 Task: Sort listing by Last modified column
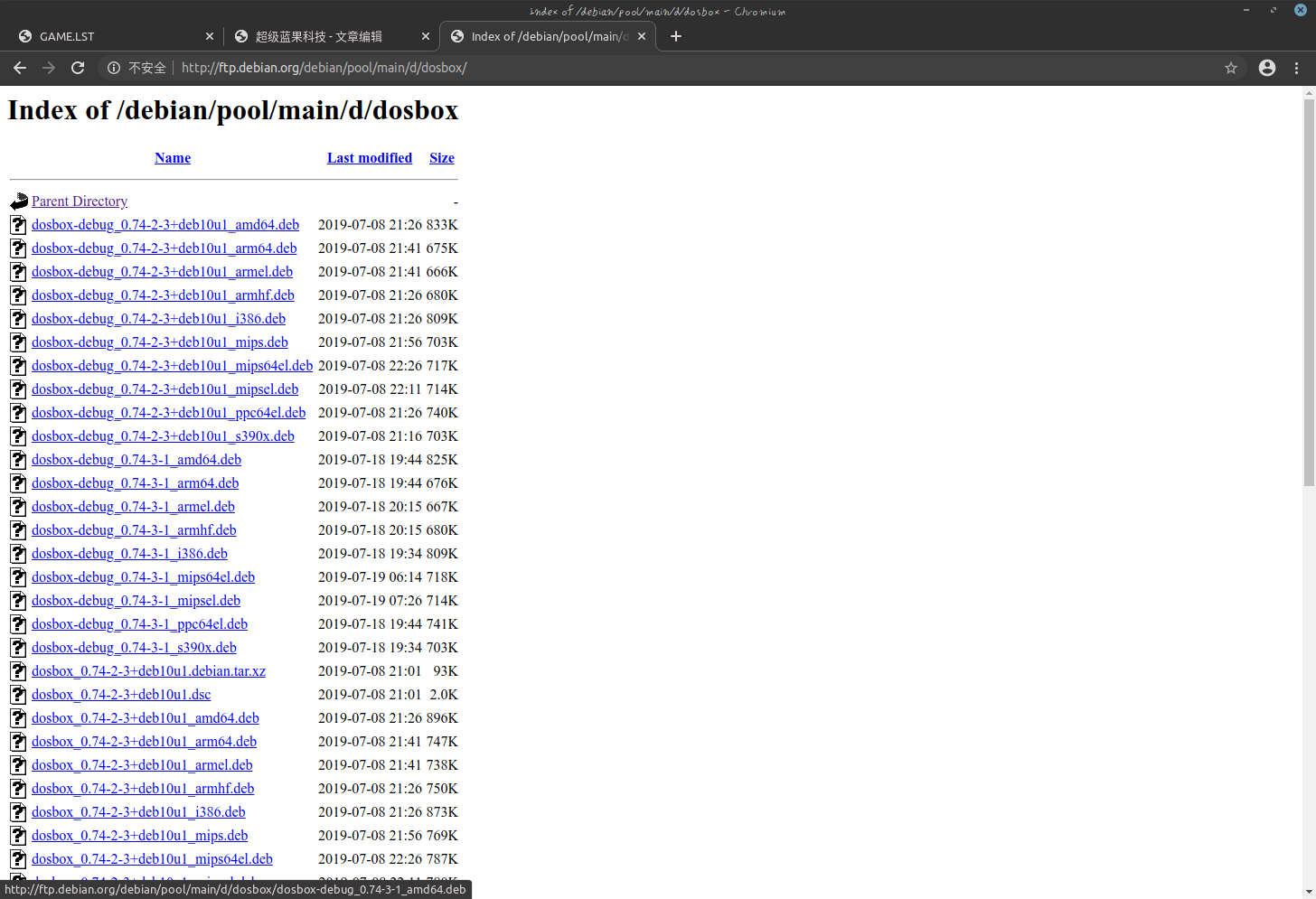tap(370, 158)
